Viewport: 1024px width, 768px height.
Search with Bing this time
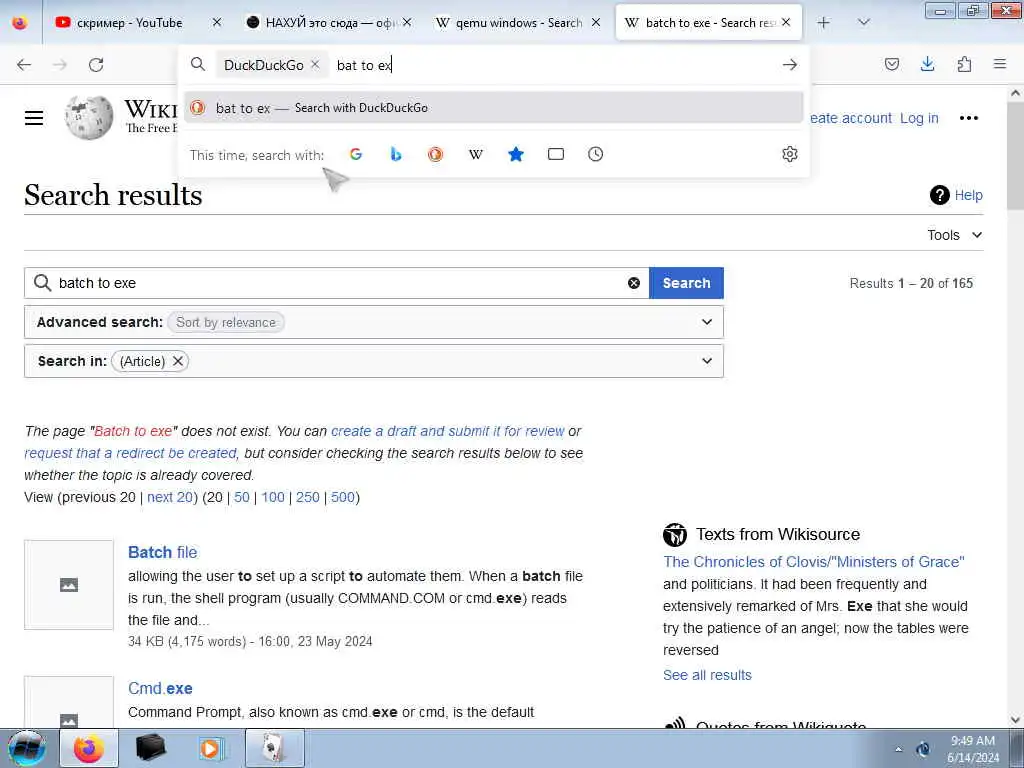396,154
